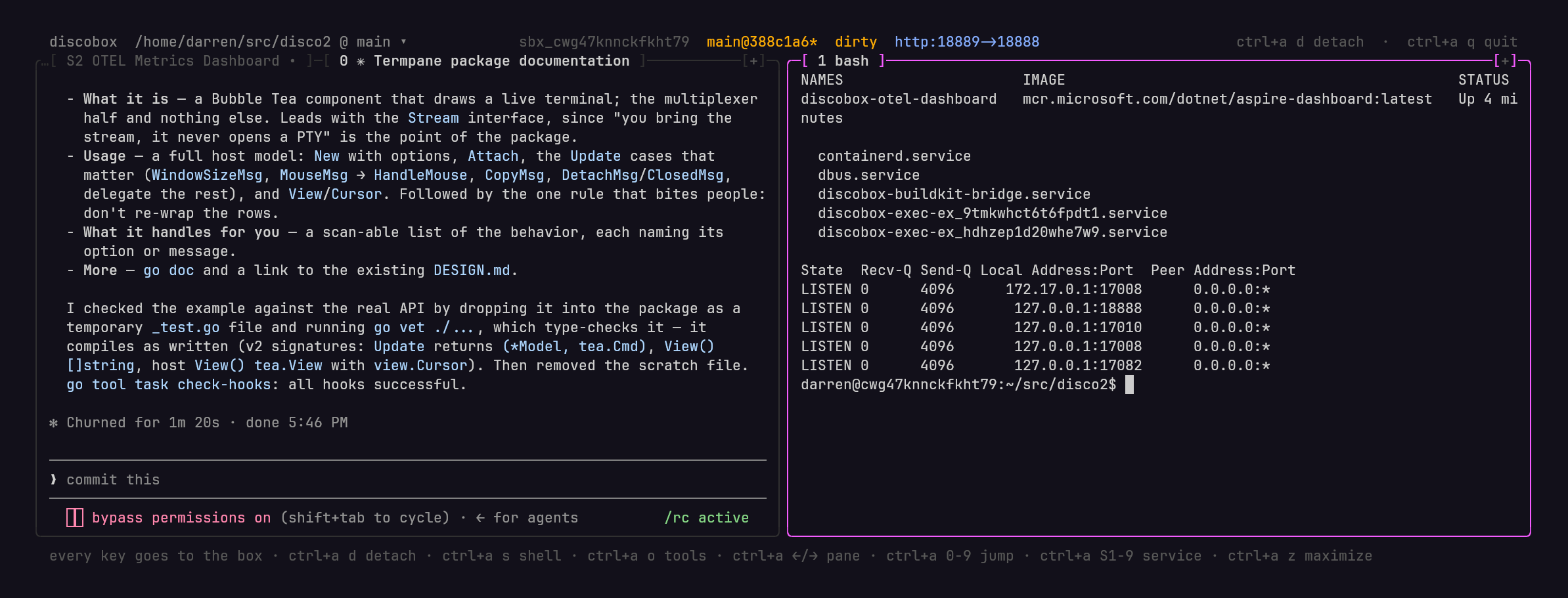This screenshot has width=1568, height=598.
Task: Toggle bypass permissions on mode
Action: [181, 518]
